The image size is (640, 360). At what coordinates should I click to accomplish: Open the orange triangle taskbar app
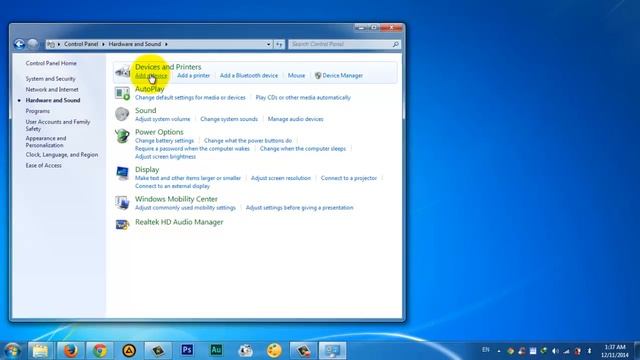(x=129, y=351)
